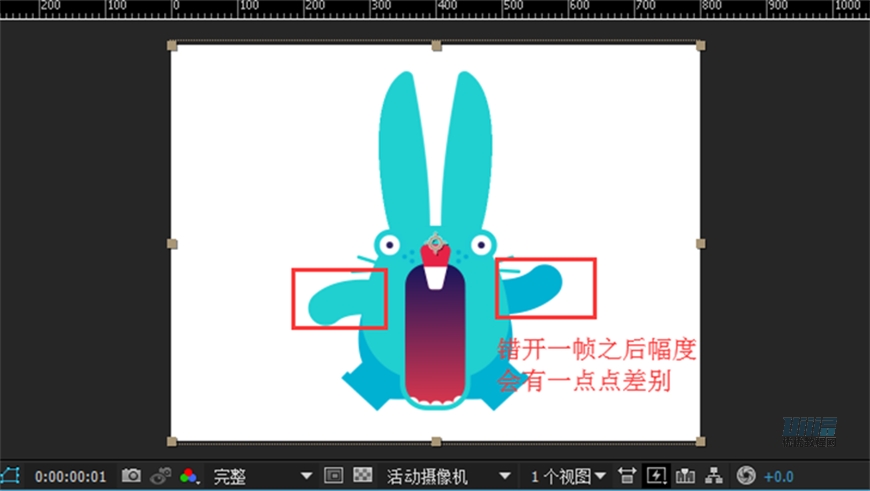Select the top-center layer transform handle
This screenshot has height=491, width=870.
coord(437,45)
